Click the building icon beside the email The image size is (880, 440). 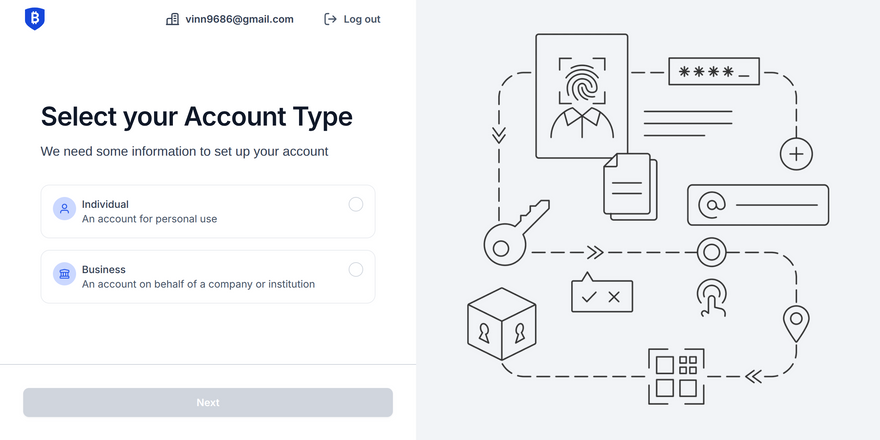point(172,19)
